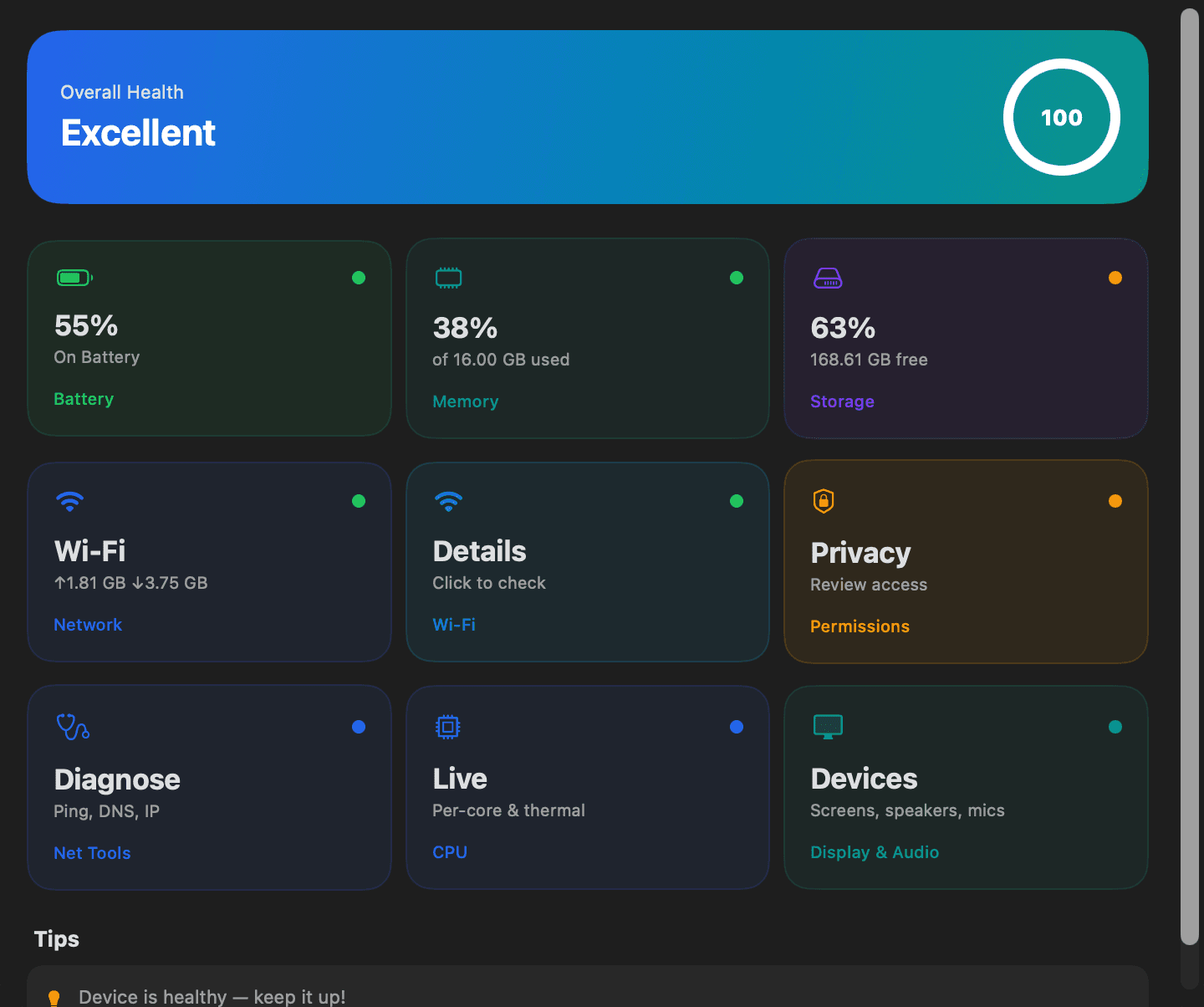
Task: Click the stethoscope Diagnose icon
Action: click(x=73, y=727)
